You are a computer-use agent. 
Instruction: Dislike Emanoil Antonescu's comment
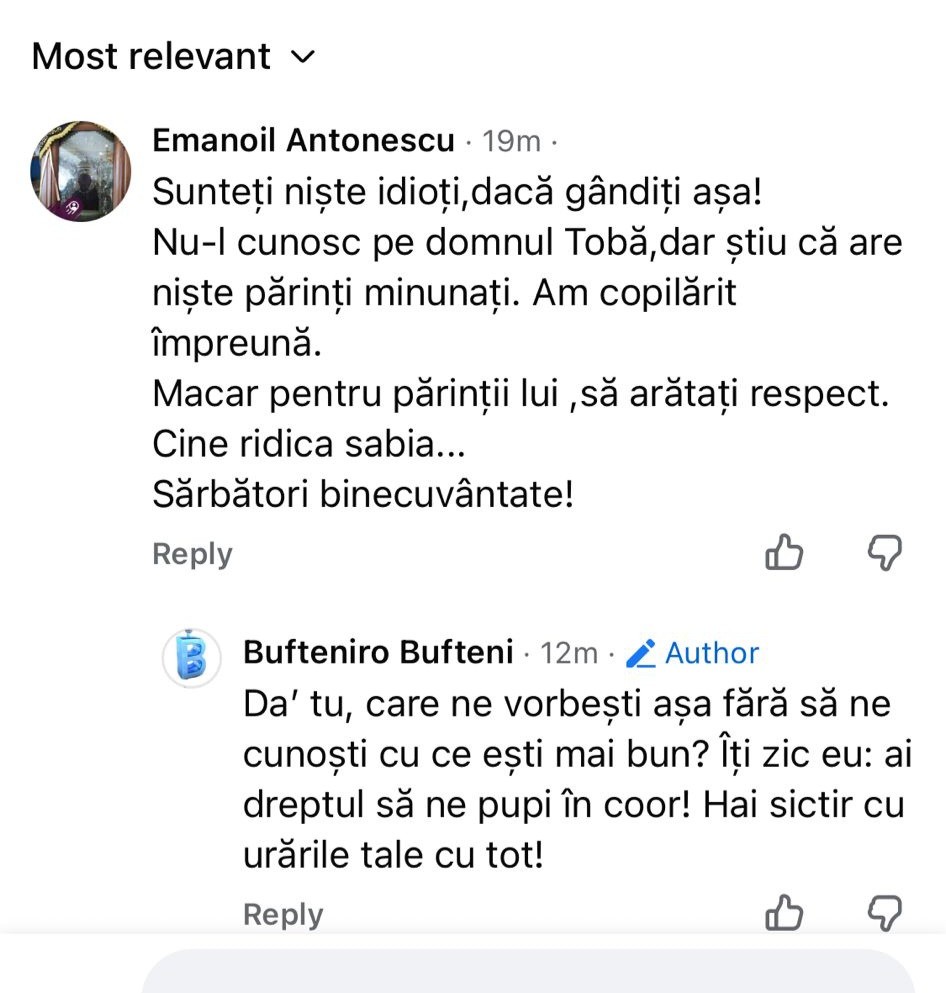884,552
